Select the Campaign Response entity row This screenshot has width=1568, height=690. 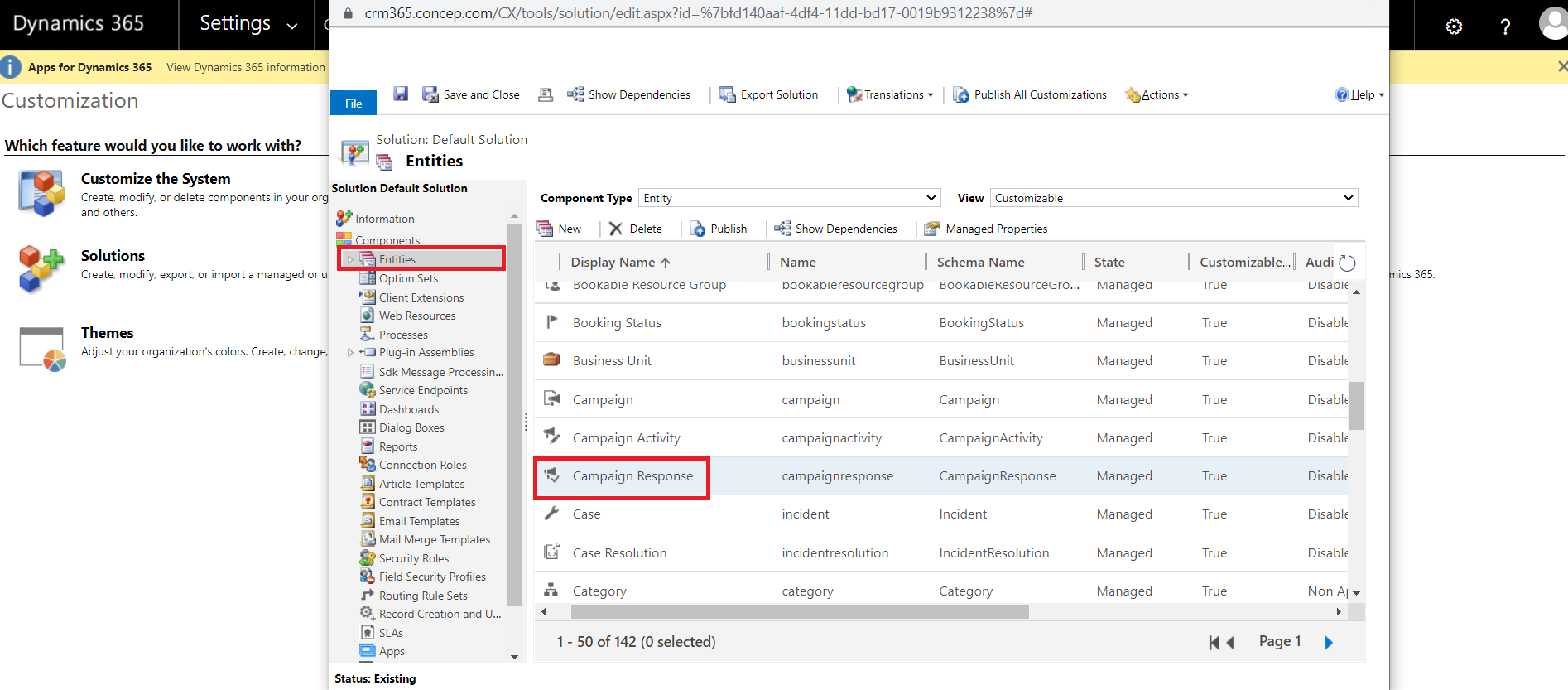(941, 476)
